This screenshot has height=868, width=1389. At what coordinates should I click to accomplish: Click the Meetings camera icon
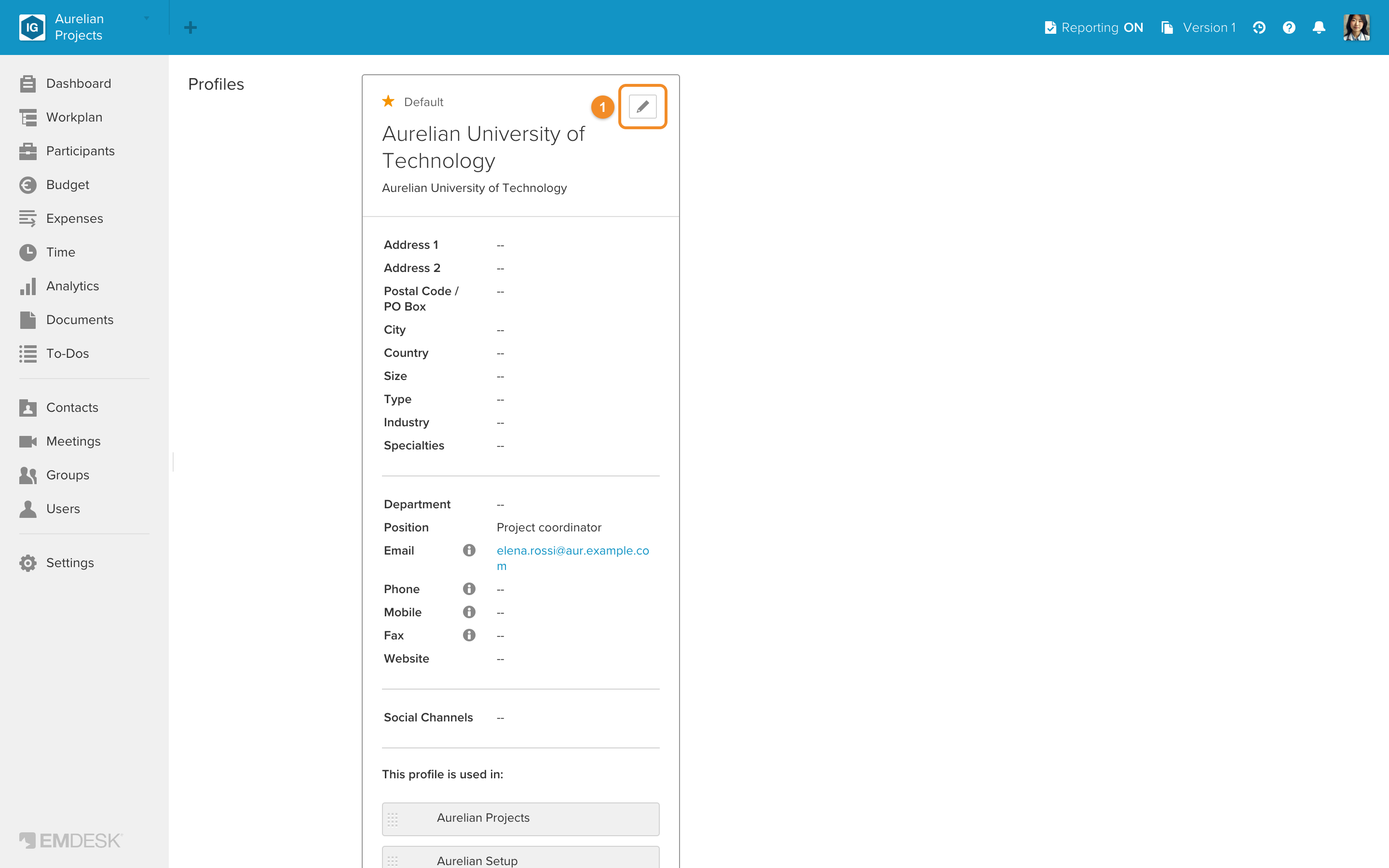[x=27, y=441]
